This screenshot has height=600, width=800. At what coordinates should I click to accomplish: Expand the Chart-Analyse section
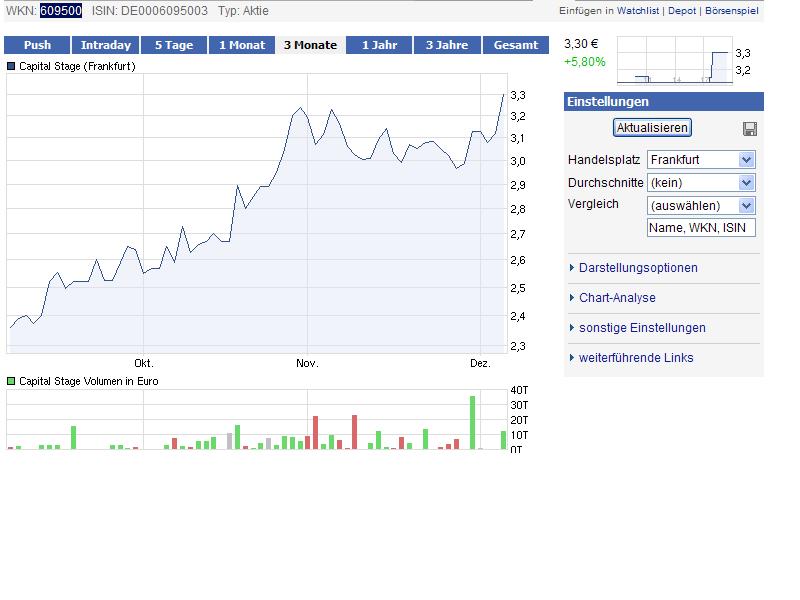(617, 298)
